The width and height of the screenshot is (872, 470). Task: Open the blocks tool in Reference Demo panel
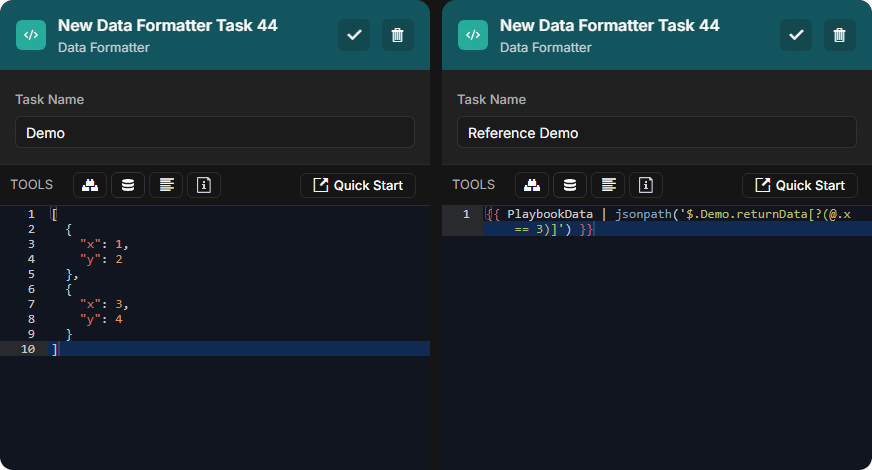(532, 185)
